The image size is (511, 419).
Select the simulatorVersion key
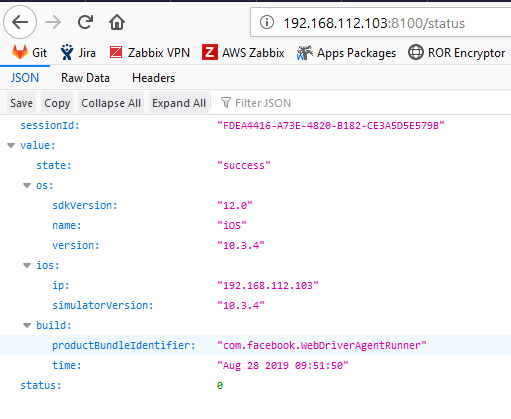(x=103, y=306)
